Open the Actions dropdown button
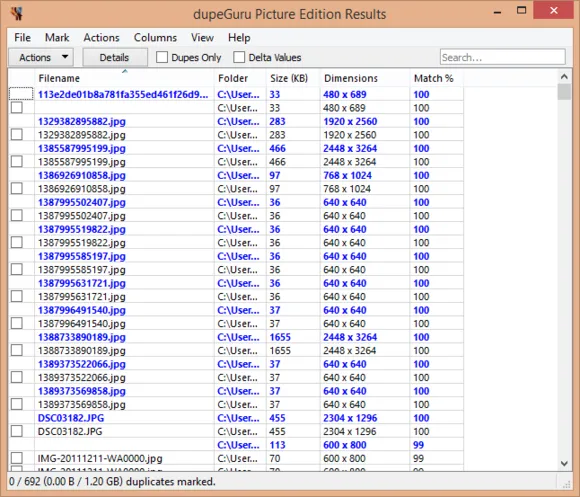Image resolution: width=580 pixels, height=497 pixels. pyautogui.click(x=41, y=57)
